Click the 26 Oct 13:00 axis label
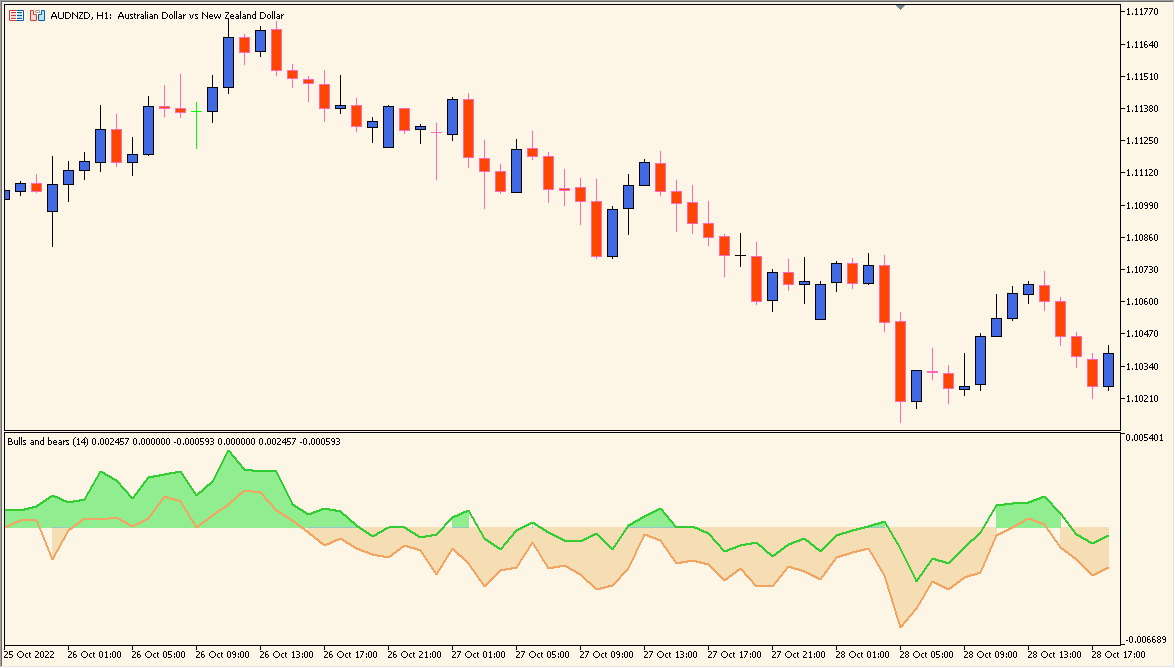Screen dimensions: 1175x668 (x=286, y=654)
